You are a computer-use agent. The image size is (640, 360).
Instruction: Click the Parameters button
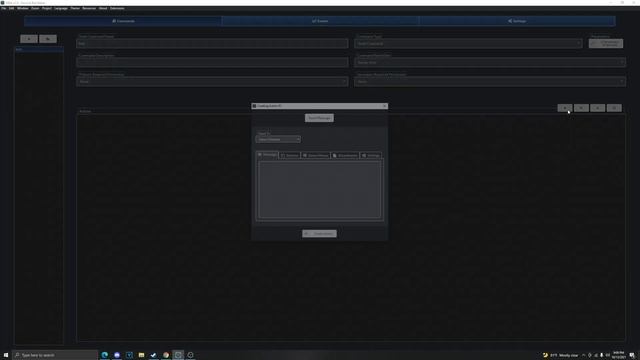pos(606,43)
